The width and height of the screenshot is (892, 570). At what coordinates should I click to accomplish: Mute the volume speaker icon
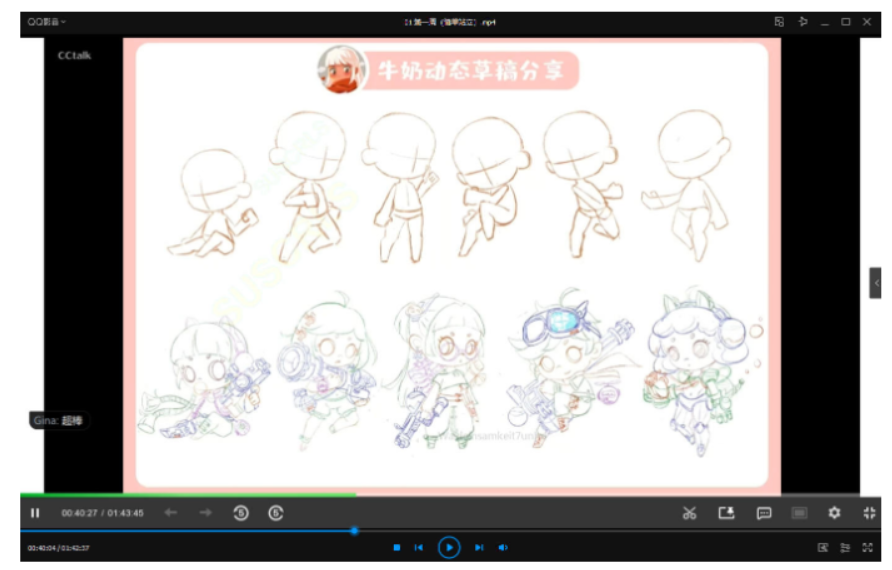coord(503,548)
